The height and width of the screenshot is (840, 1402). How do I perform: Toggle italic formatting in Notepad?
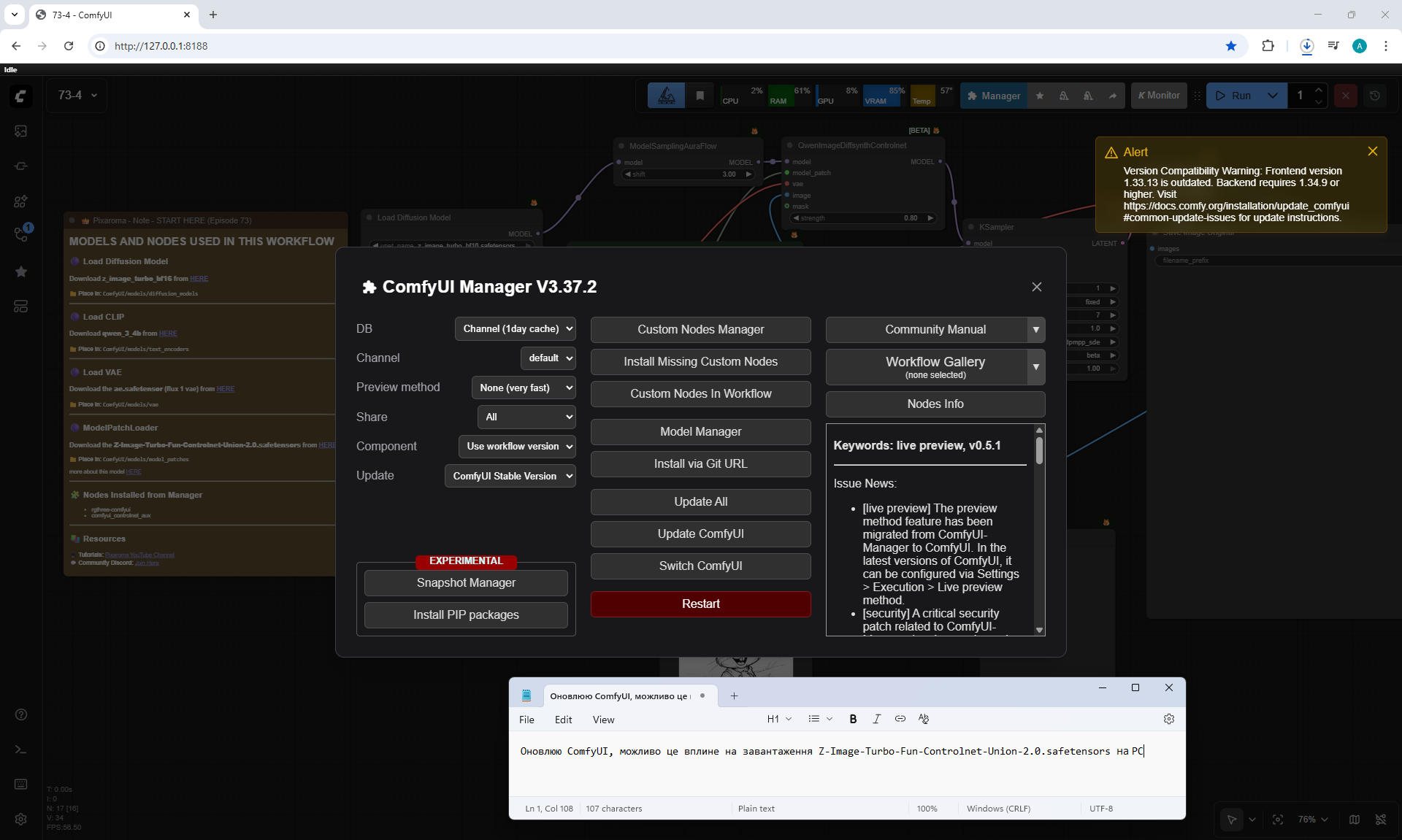tap(876, 719)
